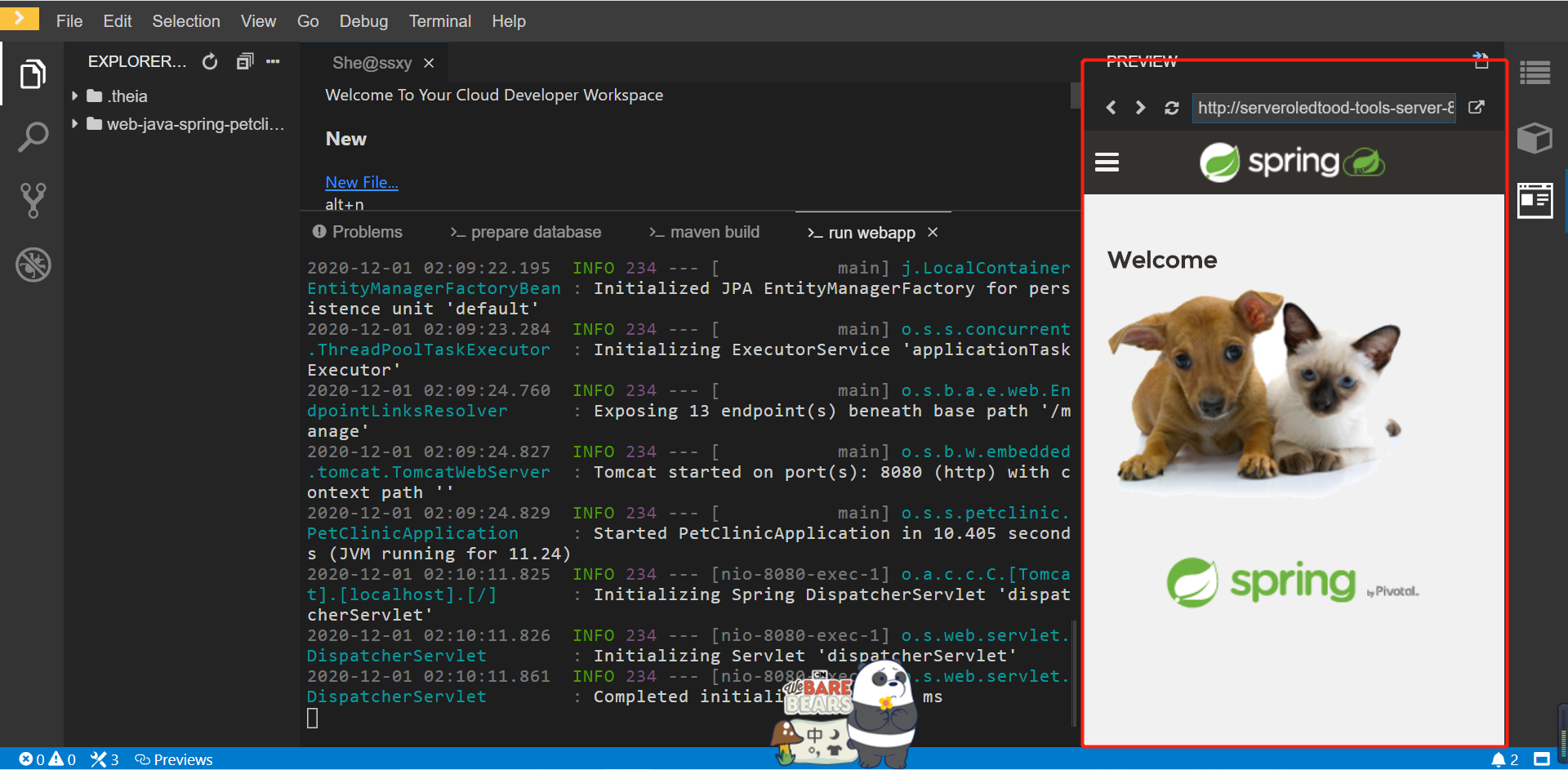Open the File menu
The image size is (1568, 770).
coord(69,21)
